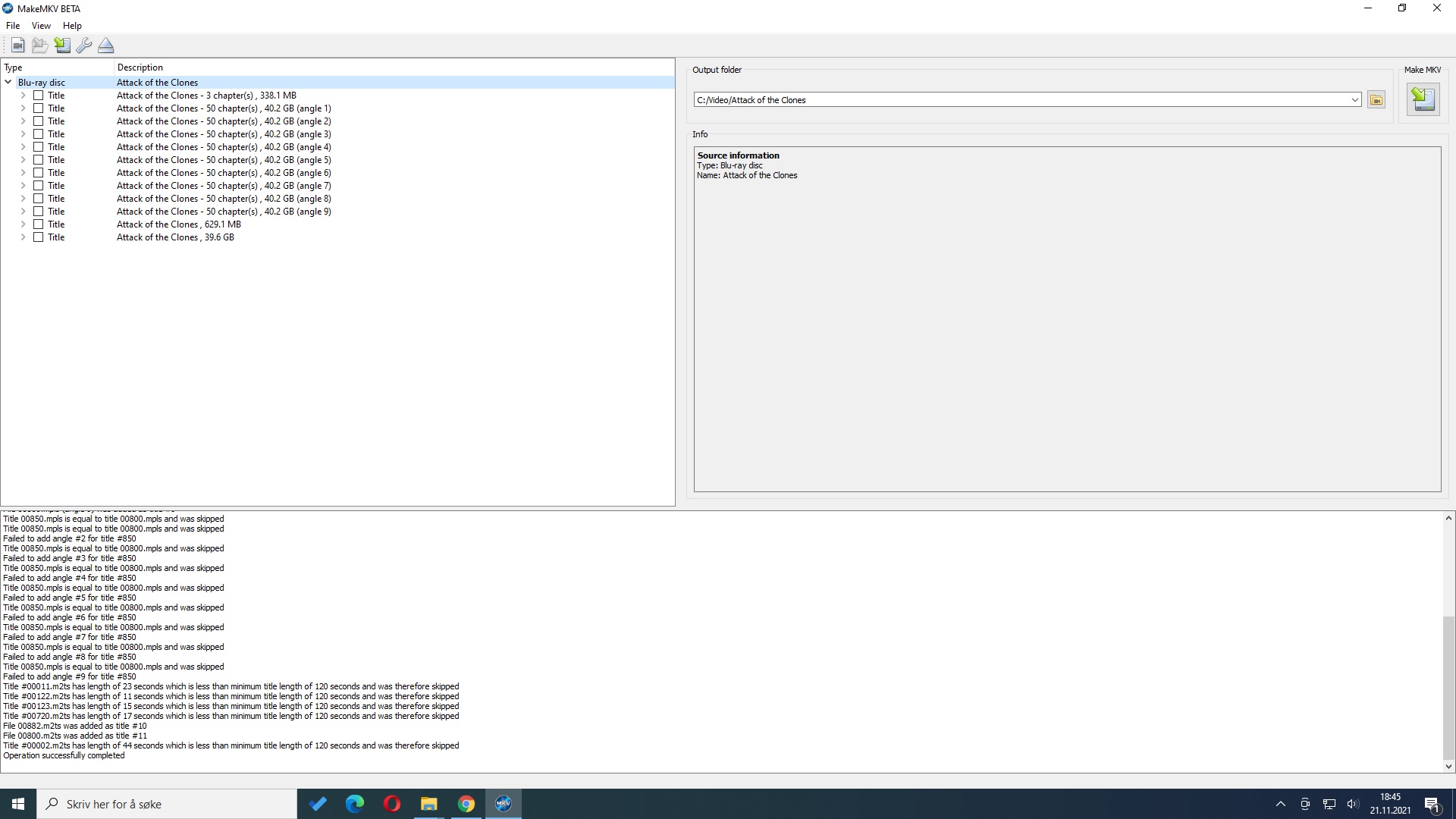This screenshot has width=1456, height=819.
Task: Launch blue checkmark app in taskbar
Action: point(318,804)
